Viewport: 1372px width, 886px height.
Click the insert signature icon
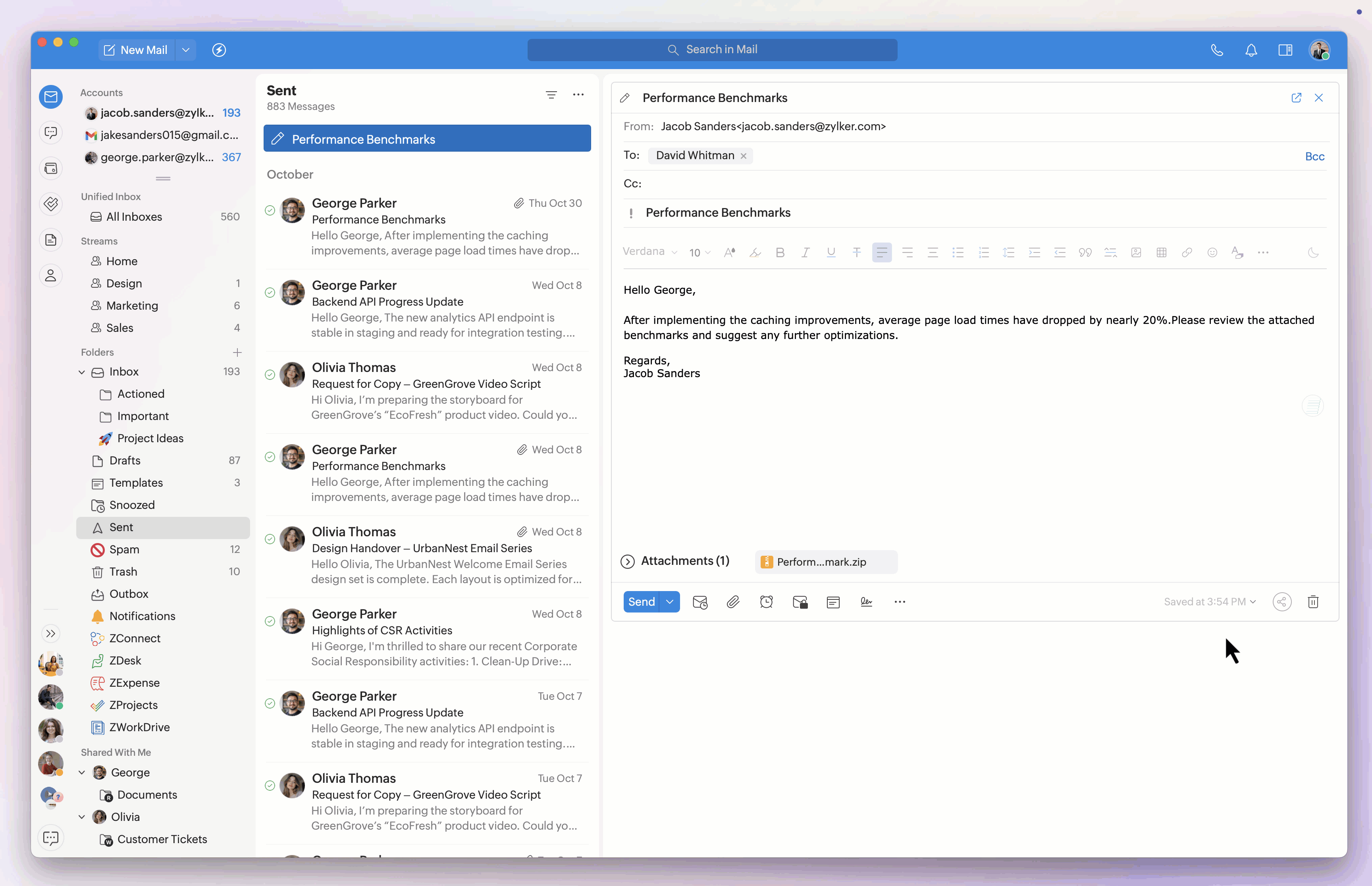(866, 602)
